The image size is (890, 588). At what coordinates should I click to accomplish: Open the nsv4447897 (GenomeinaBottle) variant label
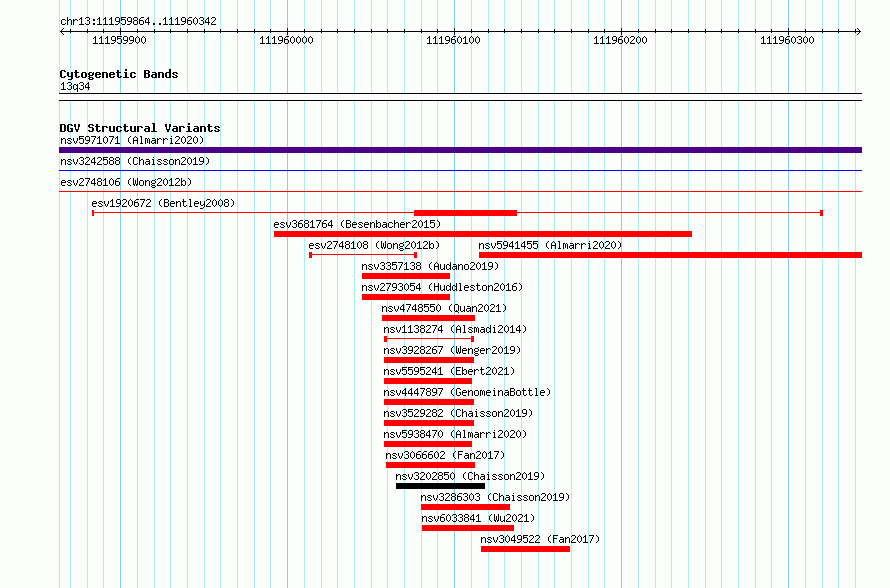(467, 392)
